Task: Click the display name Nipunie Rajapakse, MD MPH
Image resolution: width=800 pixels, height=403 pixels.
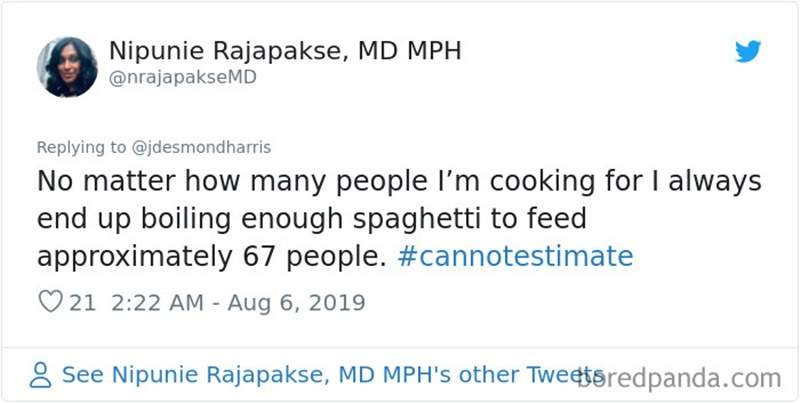Action: coord(284,51)
